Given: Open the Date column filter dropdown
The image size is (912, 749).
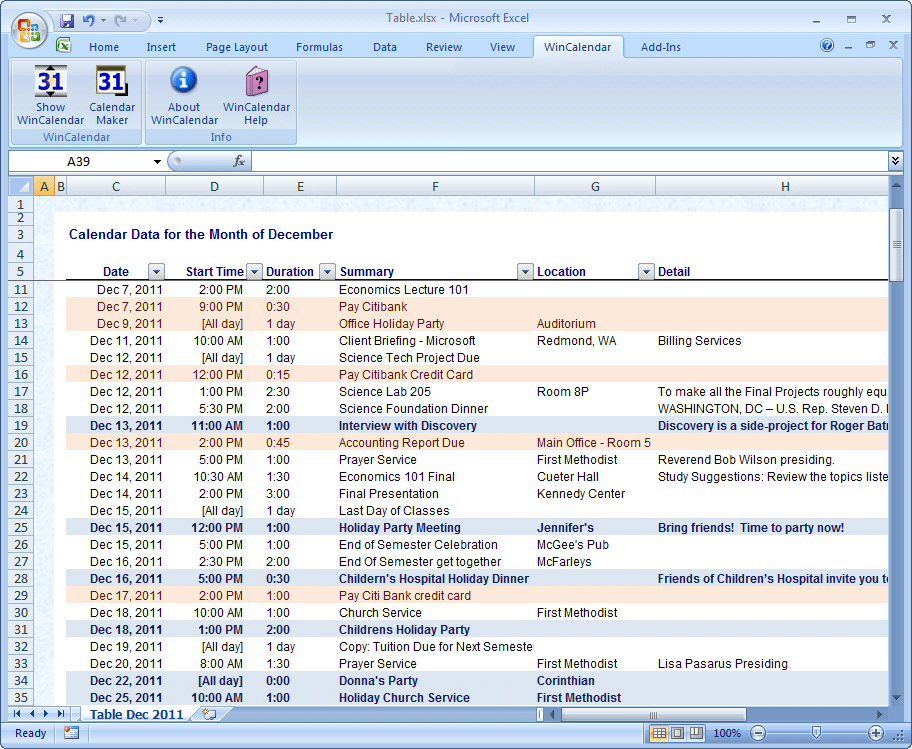Looking at the screenshot, I should click(156, 271).
